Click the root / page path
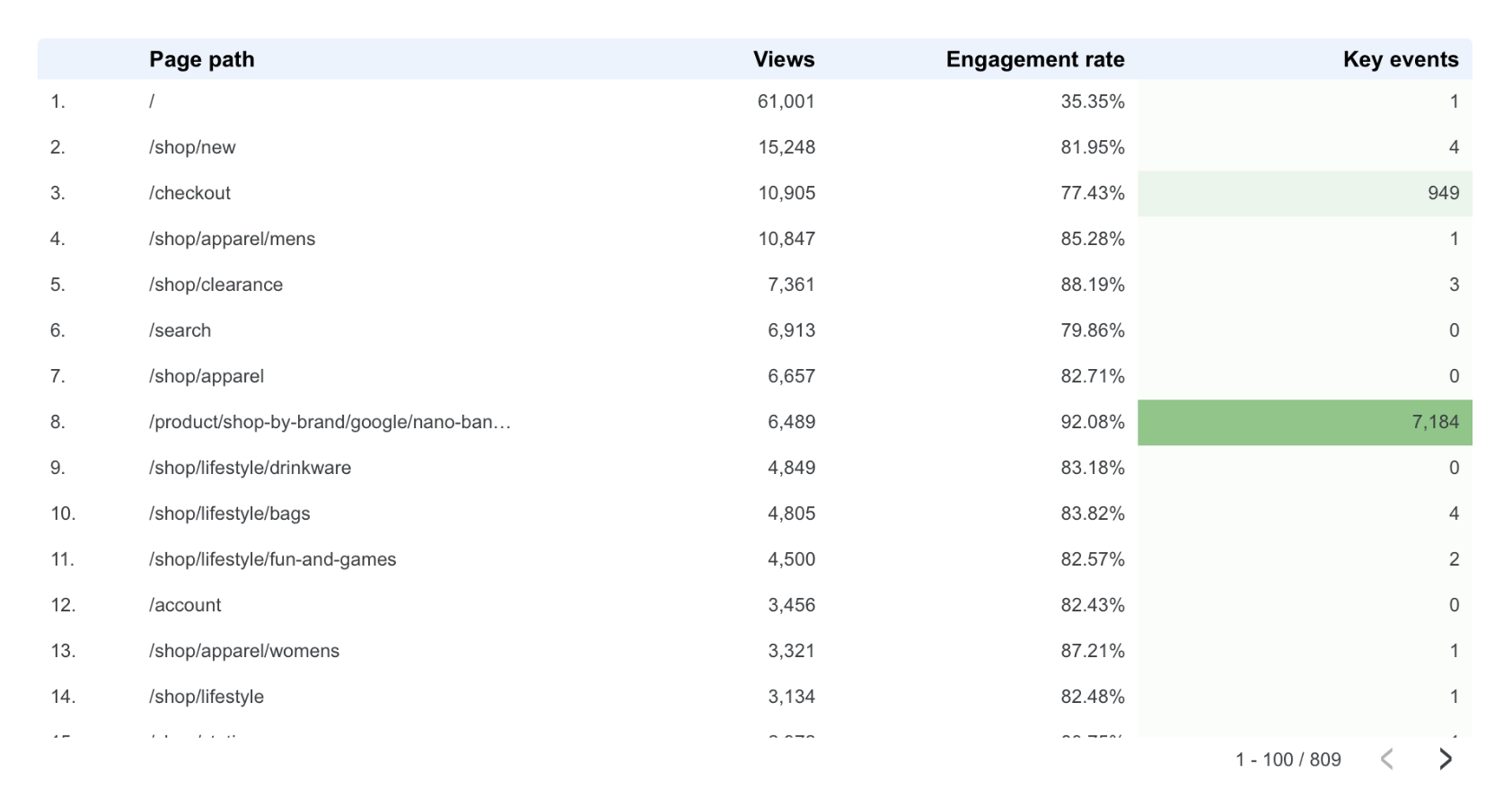Viewport: 1512px width, 808px height. [x=153, y=101]
